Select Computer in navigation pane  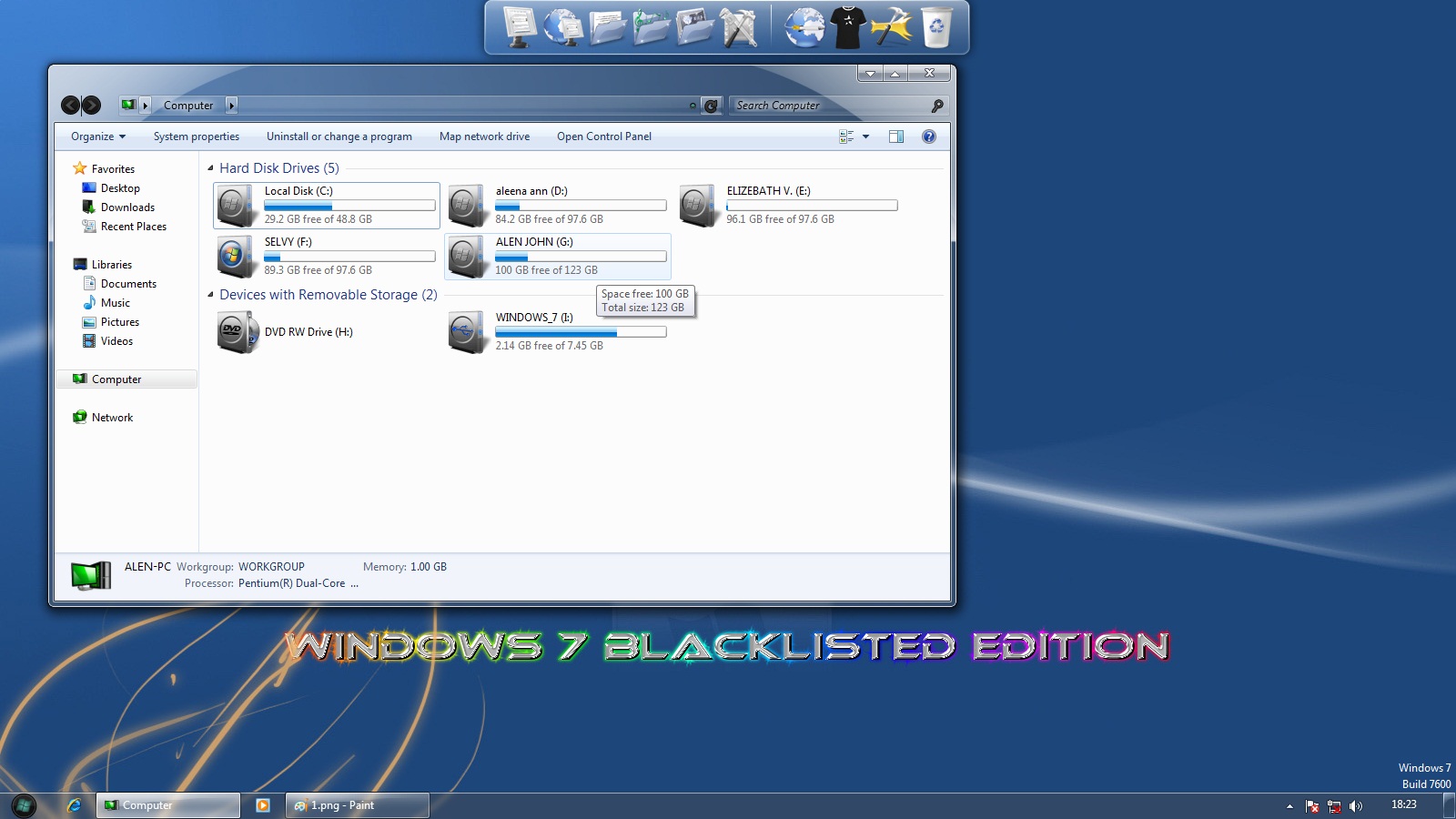[126, 379]
